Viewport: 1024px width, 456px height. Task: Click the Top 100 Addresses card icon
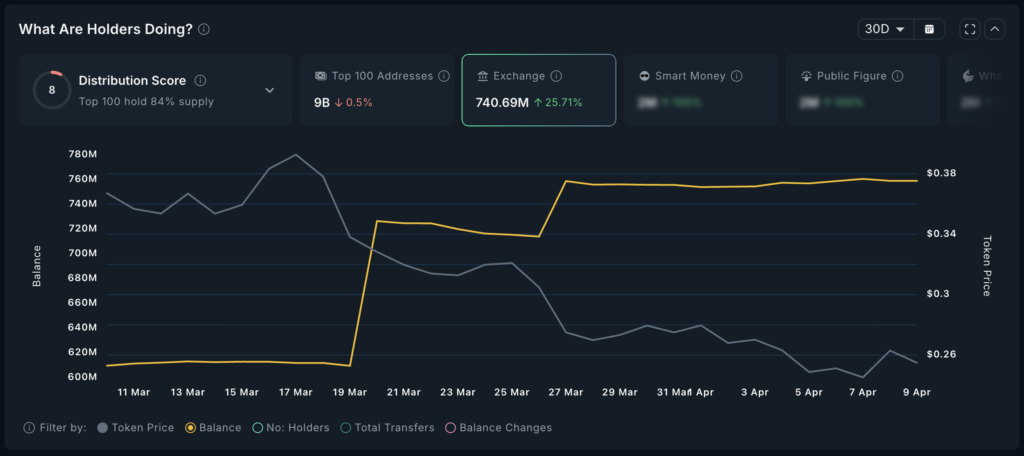click(321, 76)
